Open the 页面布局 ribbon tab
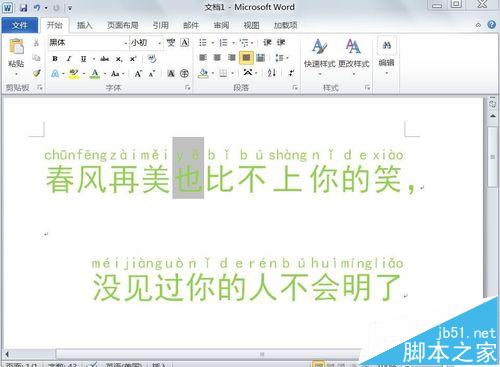 click(x=123, y=25)
